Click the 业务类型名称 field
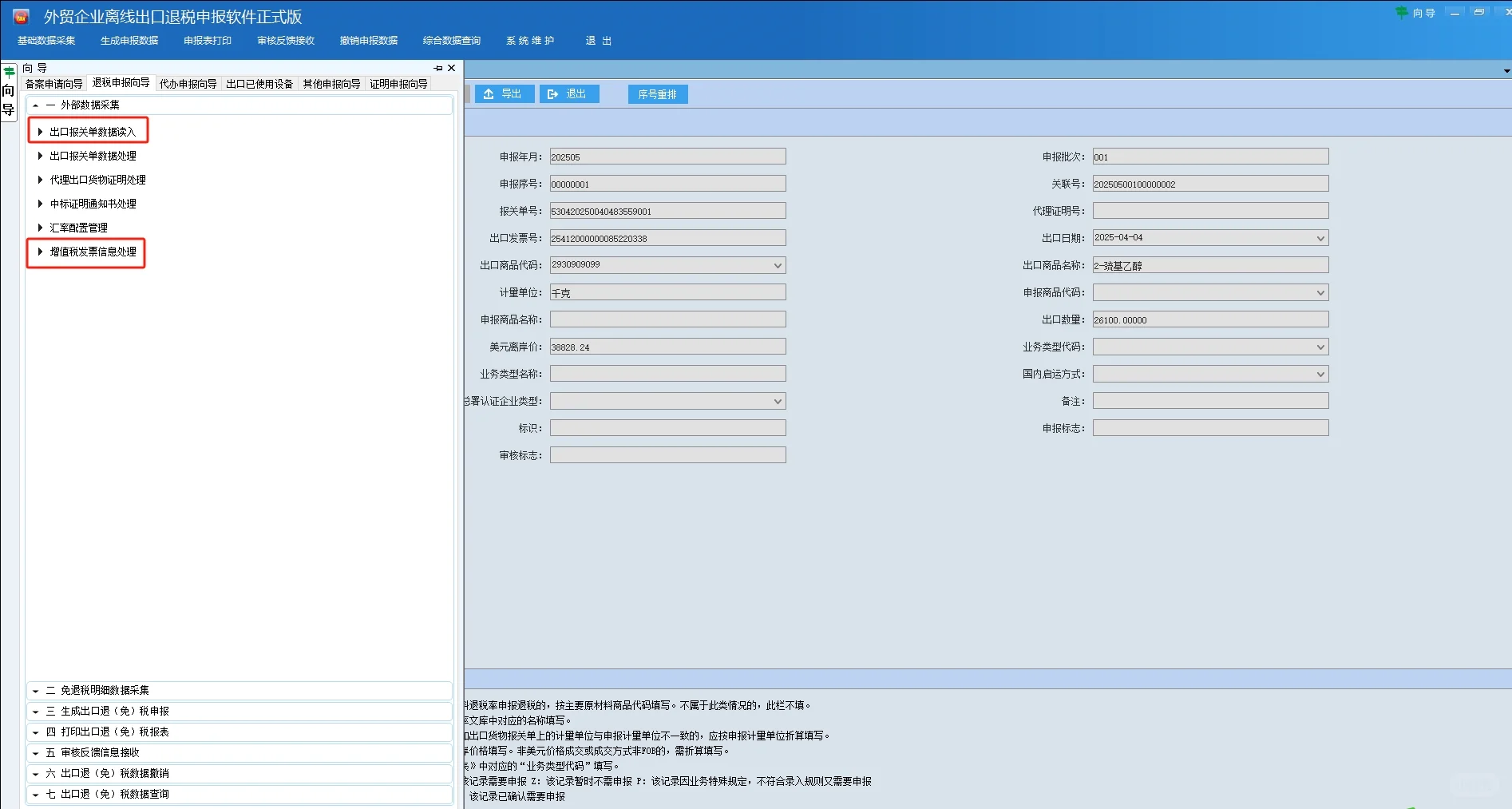 (667, 374)
